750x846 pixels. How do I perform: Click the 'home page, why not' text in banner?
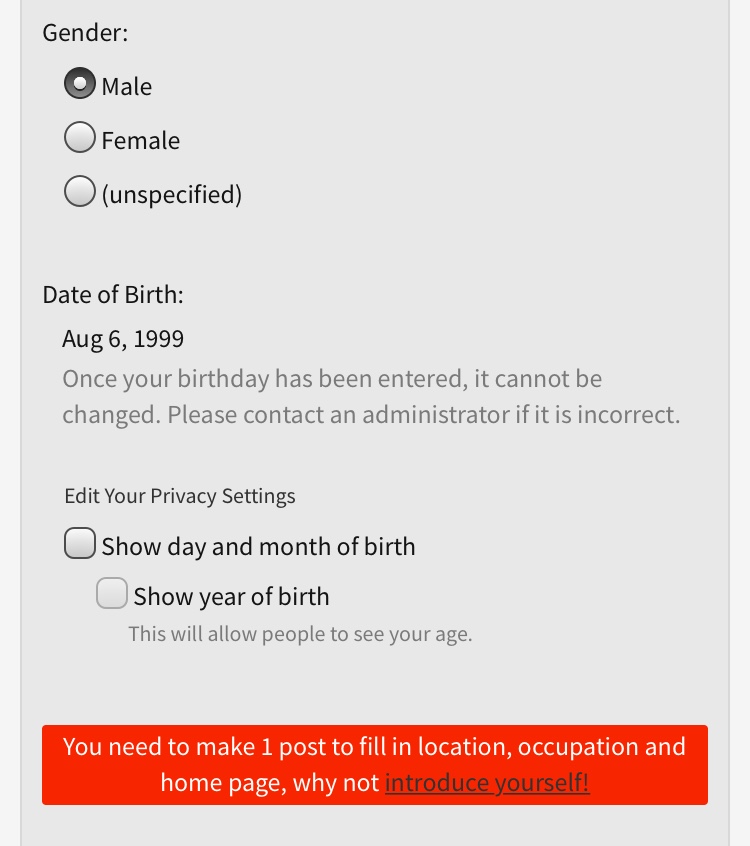coord(270,783)
